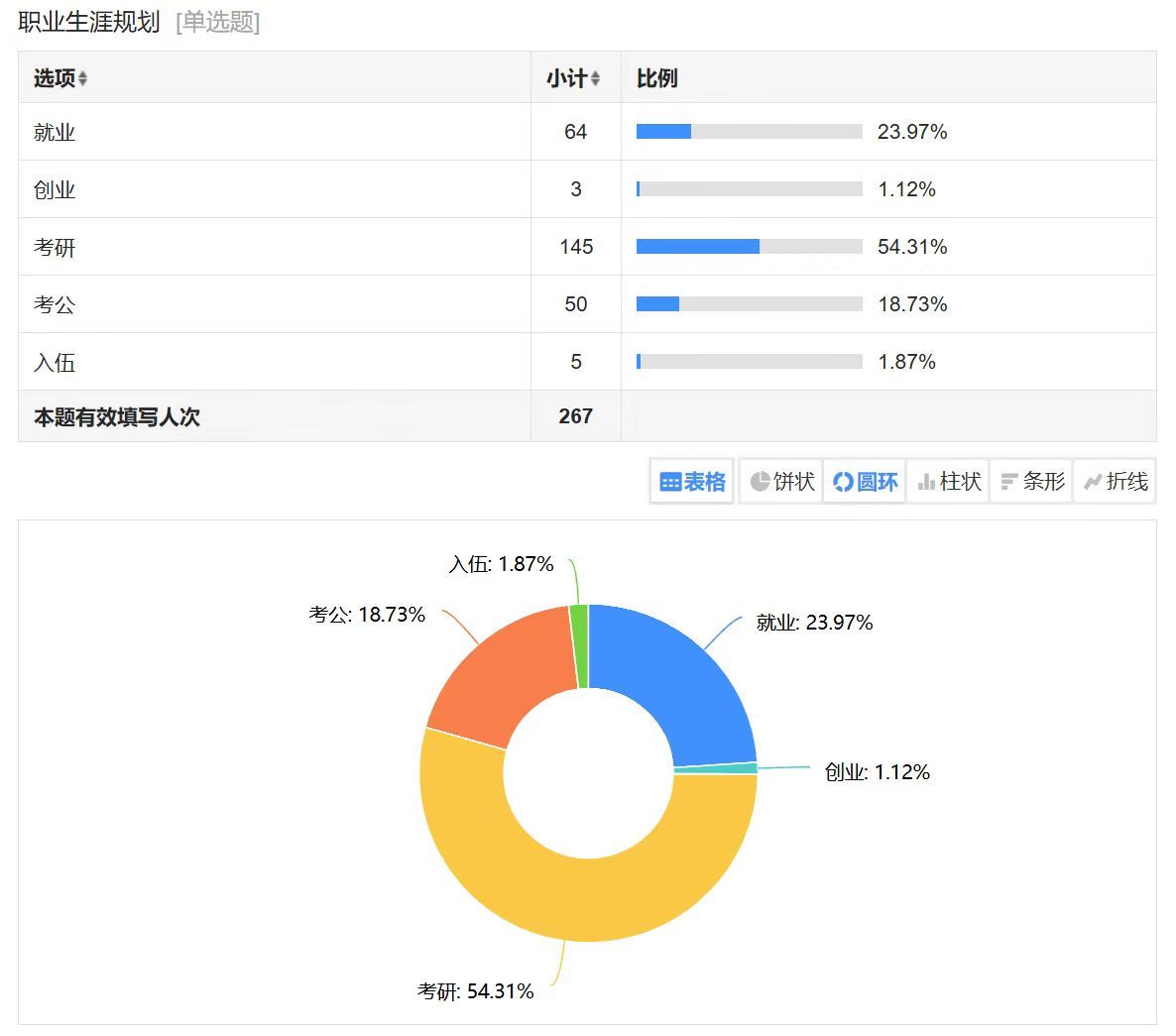The height and width of the screenshot is (1036, 1176).
Task: Click the teal 创业 donut slice
Action: [716, 768]
